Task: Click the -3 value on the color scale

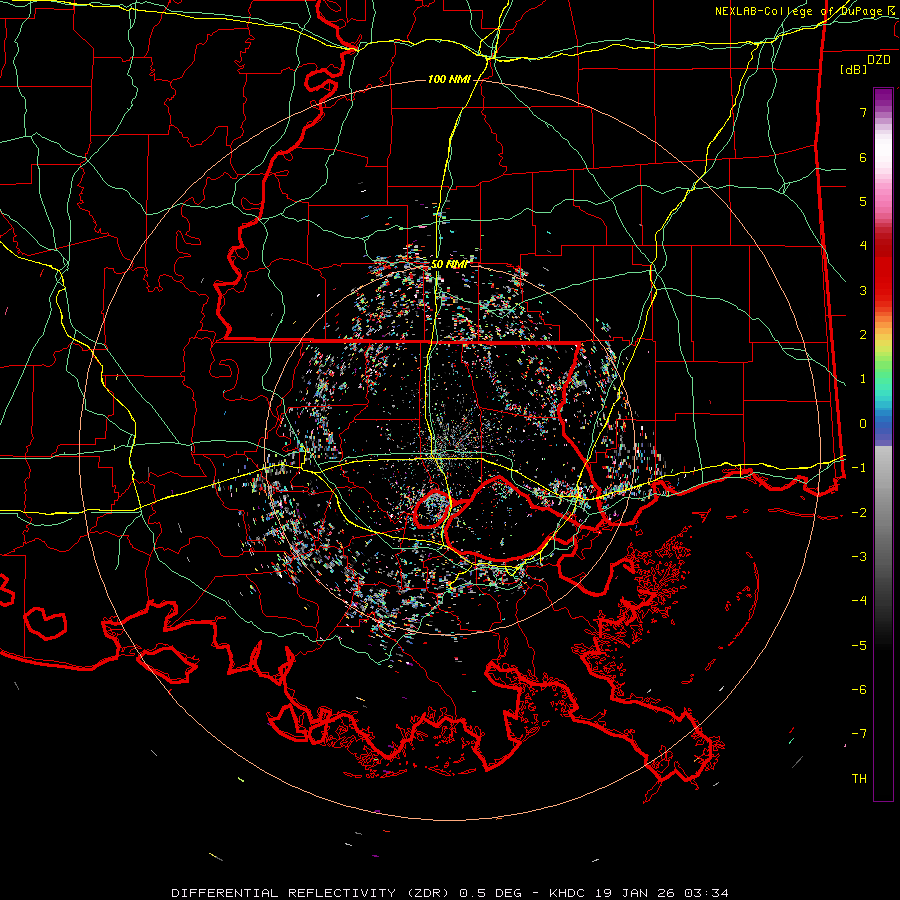Action: tap(859, 557)
